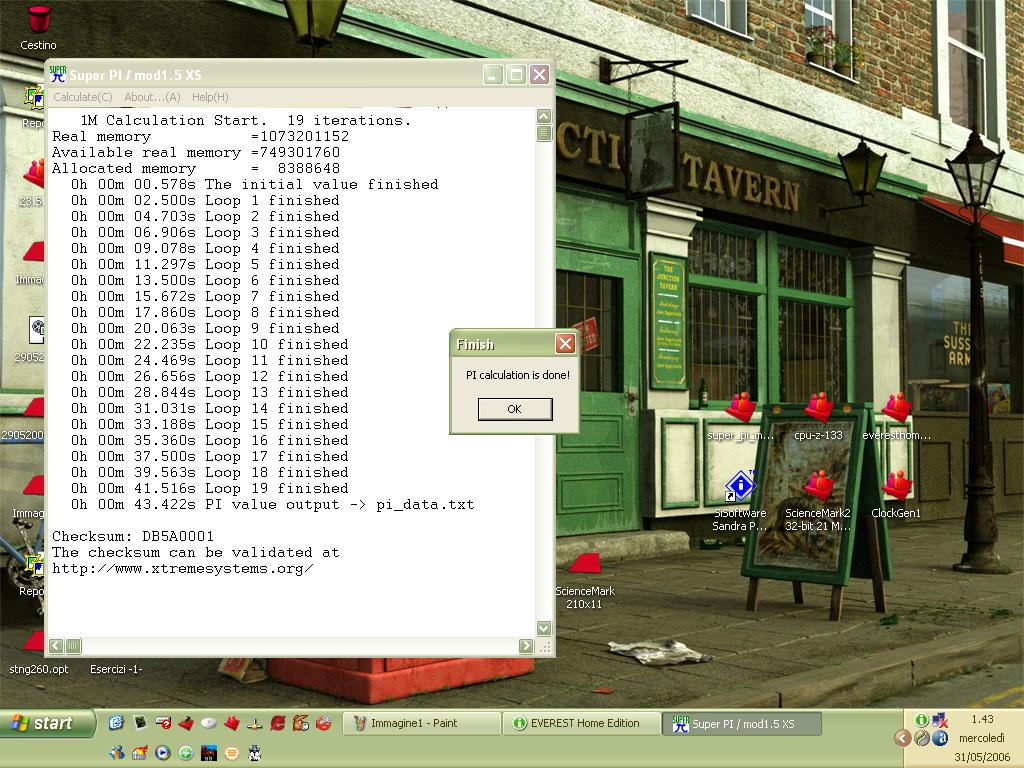This screenshot has height=768, width=1024.
Task: Select the Esercizi -1- desktop label
Action: point(116,669)
